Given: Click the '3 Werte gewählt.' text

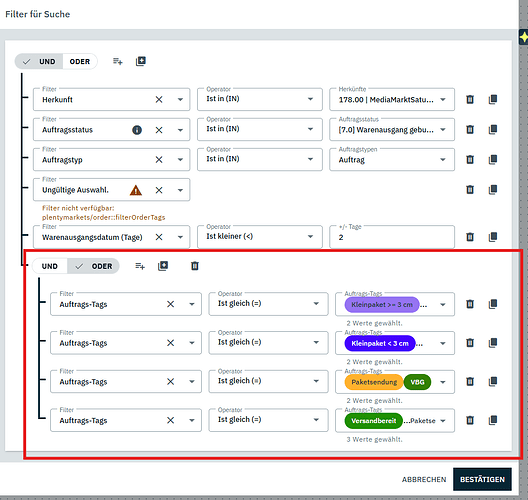Looking at the screenshot, I should [x=374, y=439].
